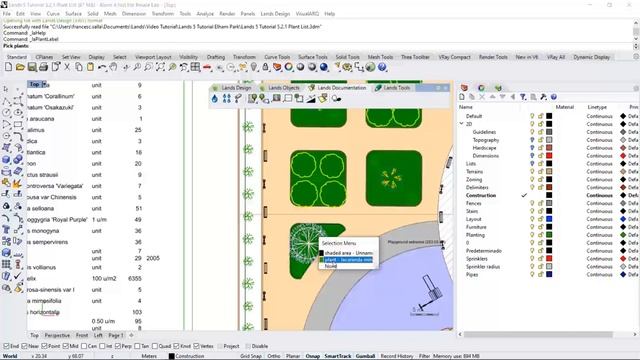Viewport: 640px width, 360px height.
Task: Open the Layers tab icon in right panel
Action: (x=464, y=88)
